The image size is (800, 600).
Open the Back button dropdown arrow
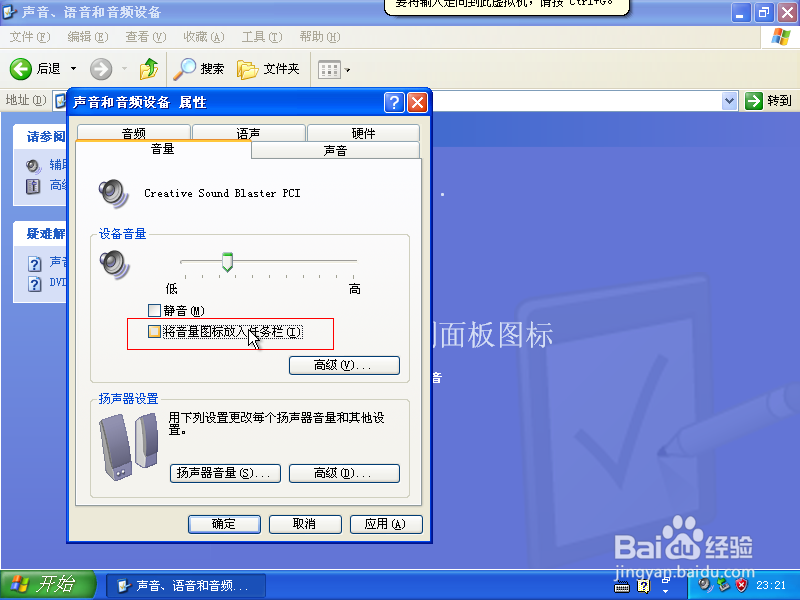pos(73,69)
